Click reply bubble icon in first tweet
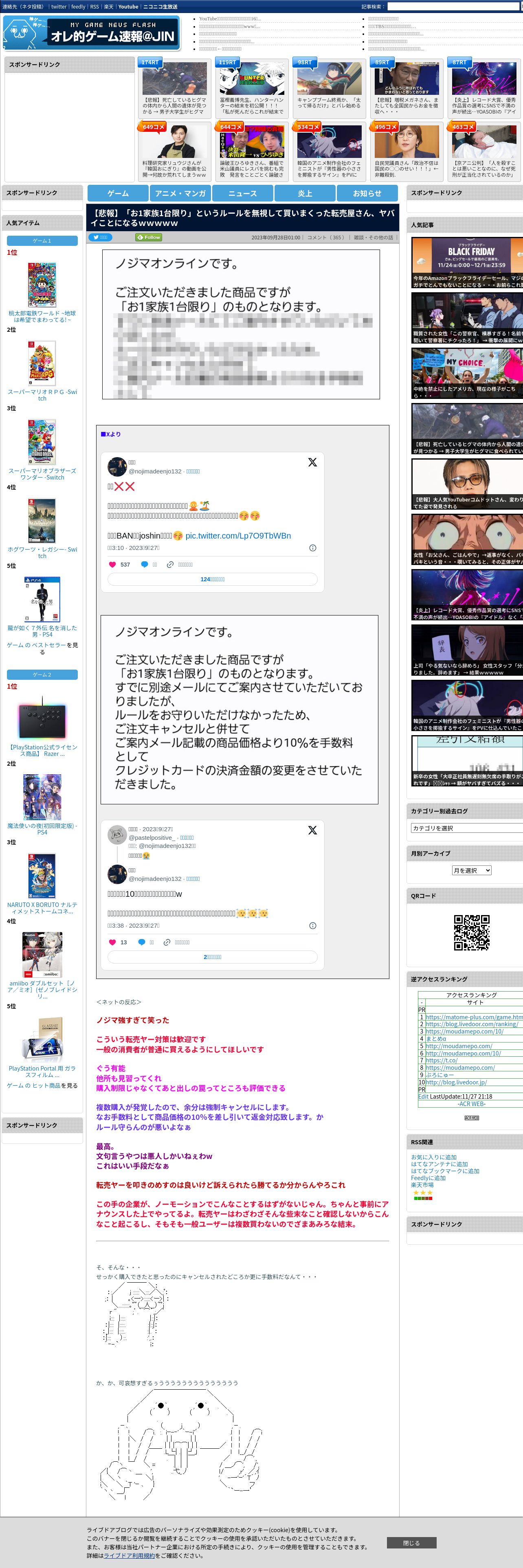This screenshot has width=523, height=1568. coord(144,564)
